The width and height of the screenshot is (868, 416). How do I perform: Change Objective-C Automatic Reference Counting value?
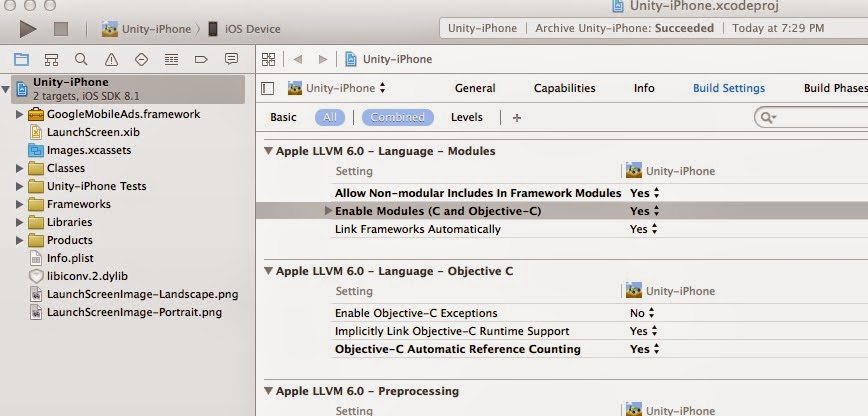point(645,349)
